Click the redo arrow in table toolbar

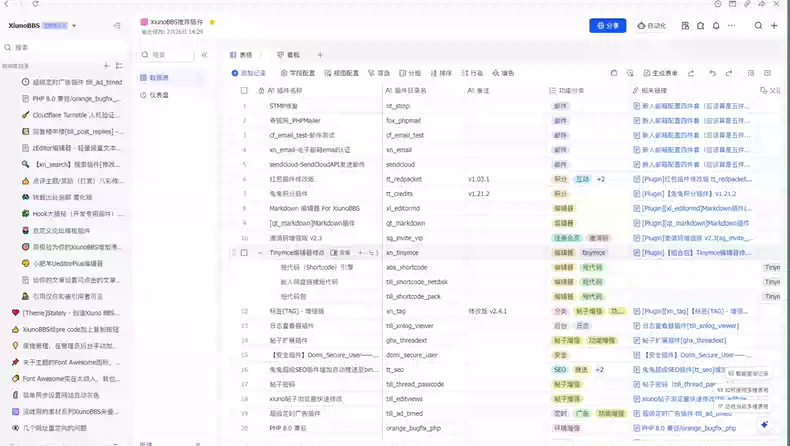pyautogui.click(x=729, y=73)
